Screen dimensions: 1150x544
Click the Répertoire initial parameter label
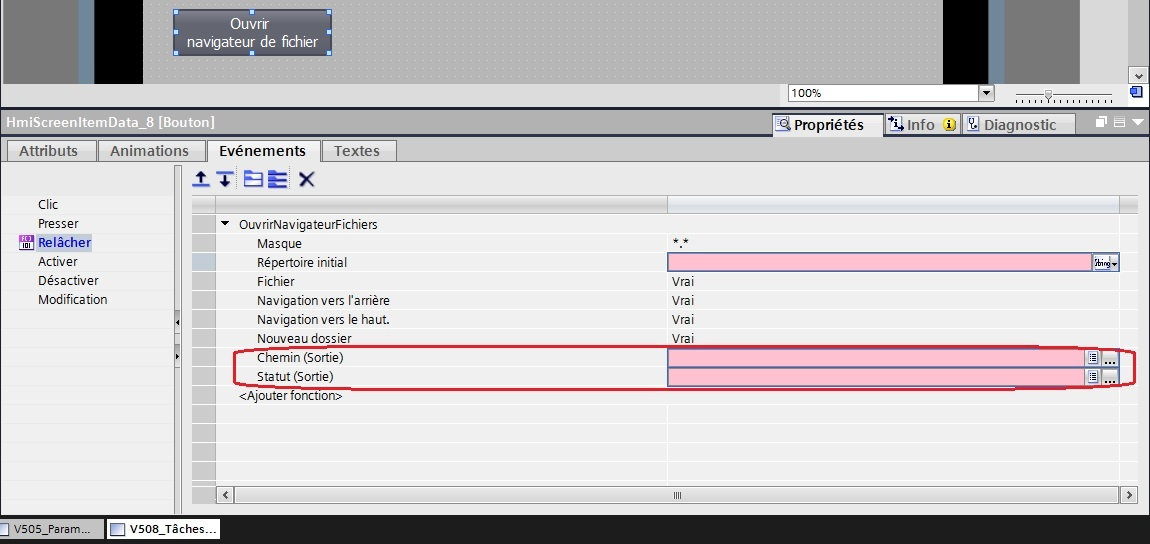(301, 262)
